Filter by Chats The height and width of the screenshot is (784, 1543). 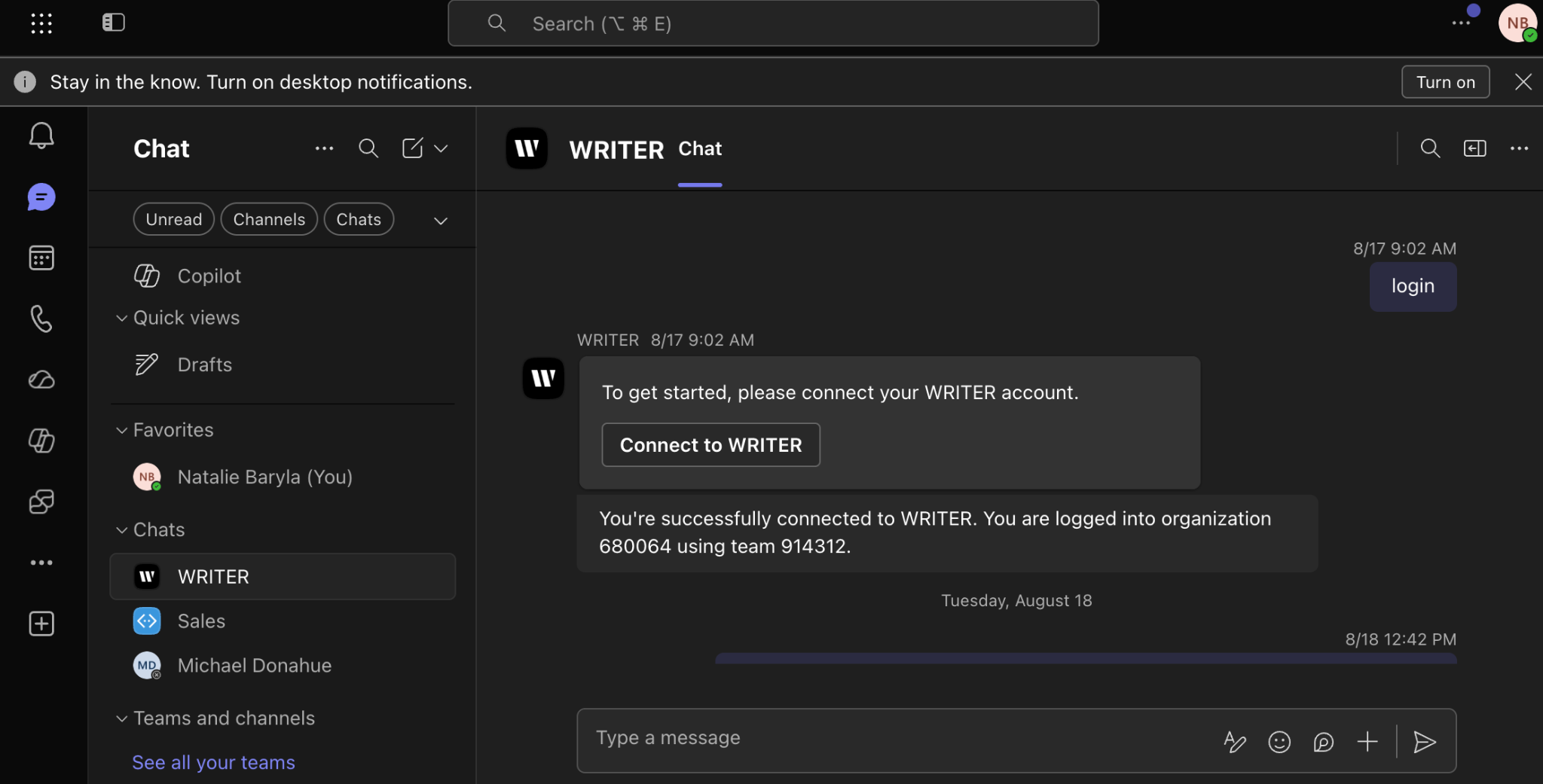pyautogui.click(x=359, y=219)
